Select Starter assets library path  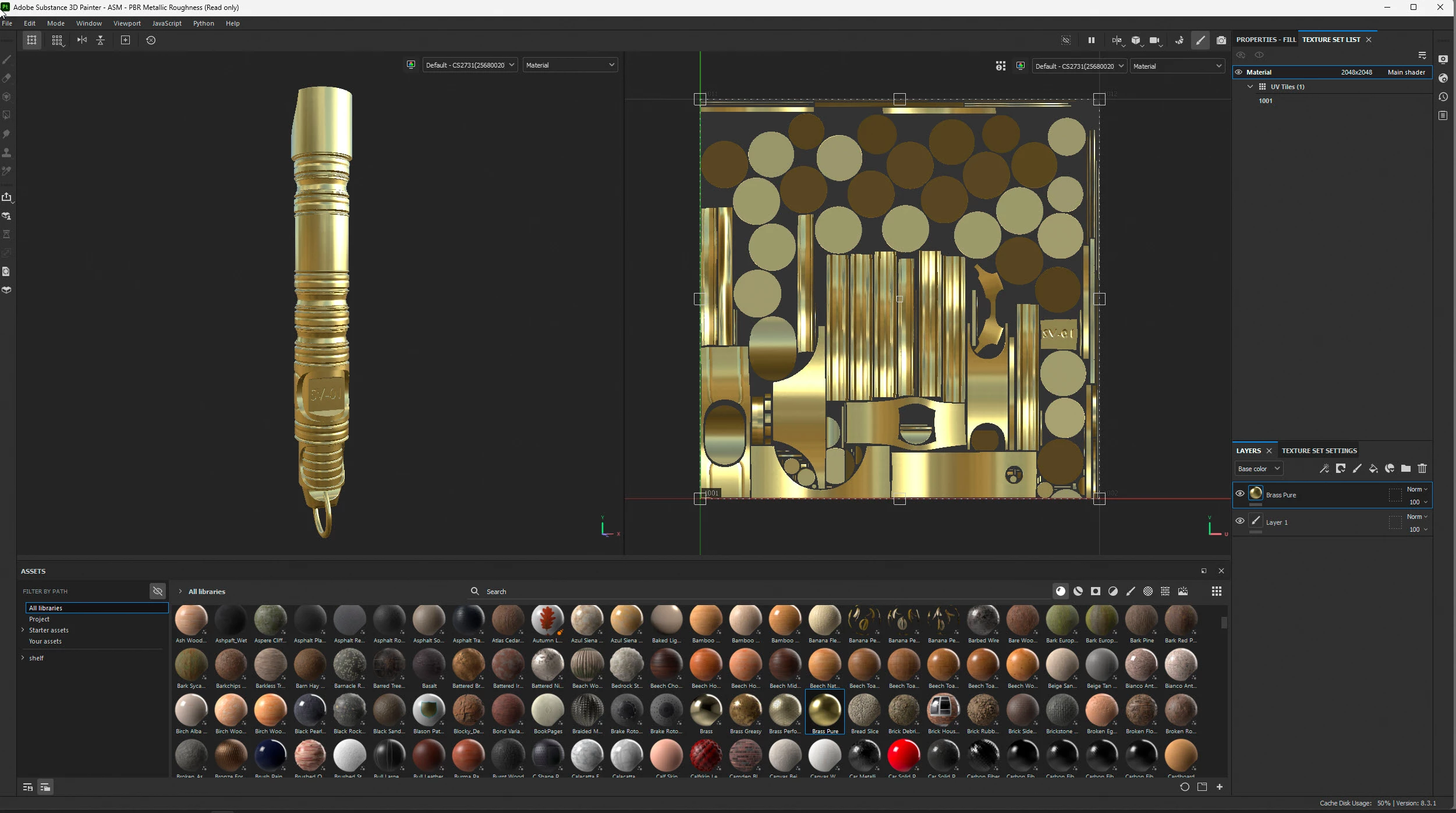(49, 630)
